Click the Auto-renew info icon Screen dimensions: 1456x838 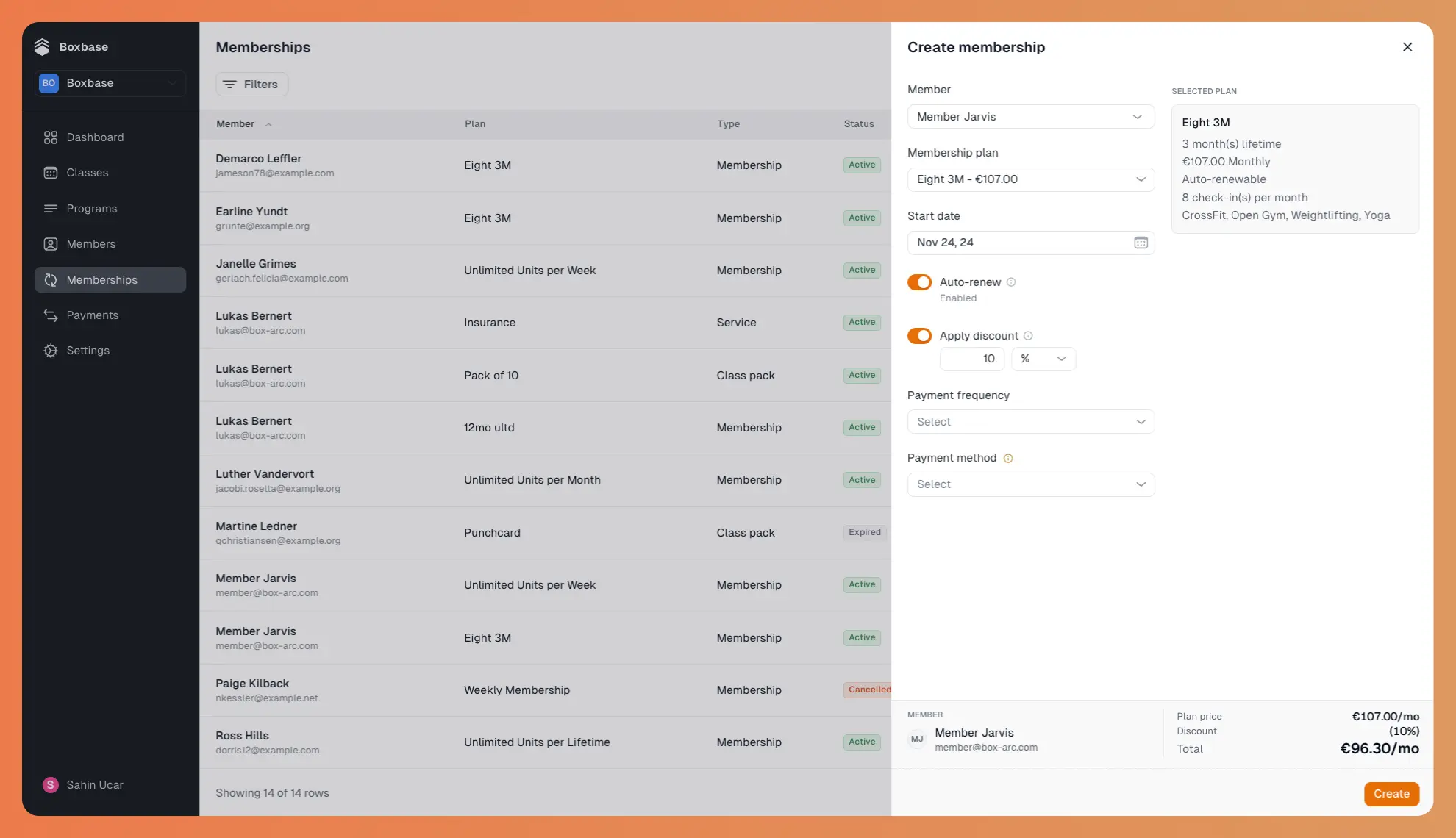coord(1011,282)
